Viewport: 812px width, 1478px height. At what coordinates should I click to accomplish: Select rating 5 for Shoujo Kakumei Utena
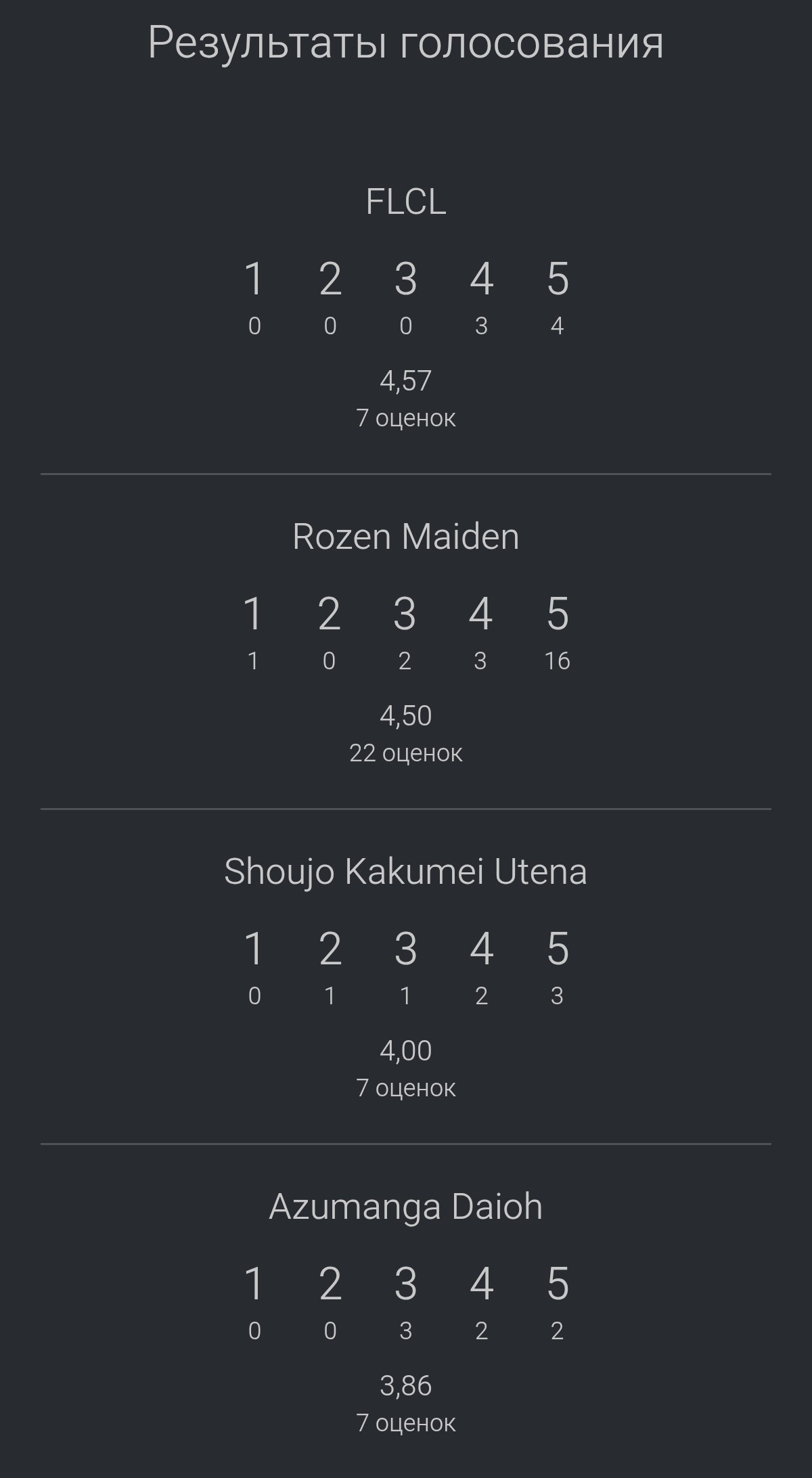(558, 949)
